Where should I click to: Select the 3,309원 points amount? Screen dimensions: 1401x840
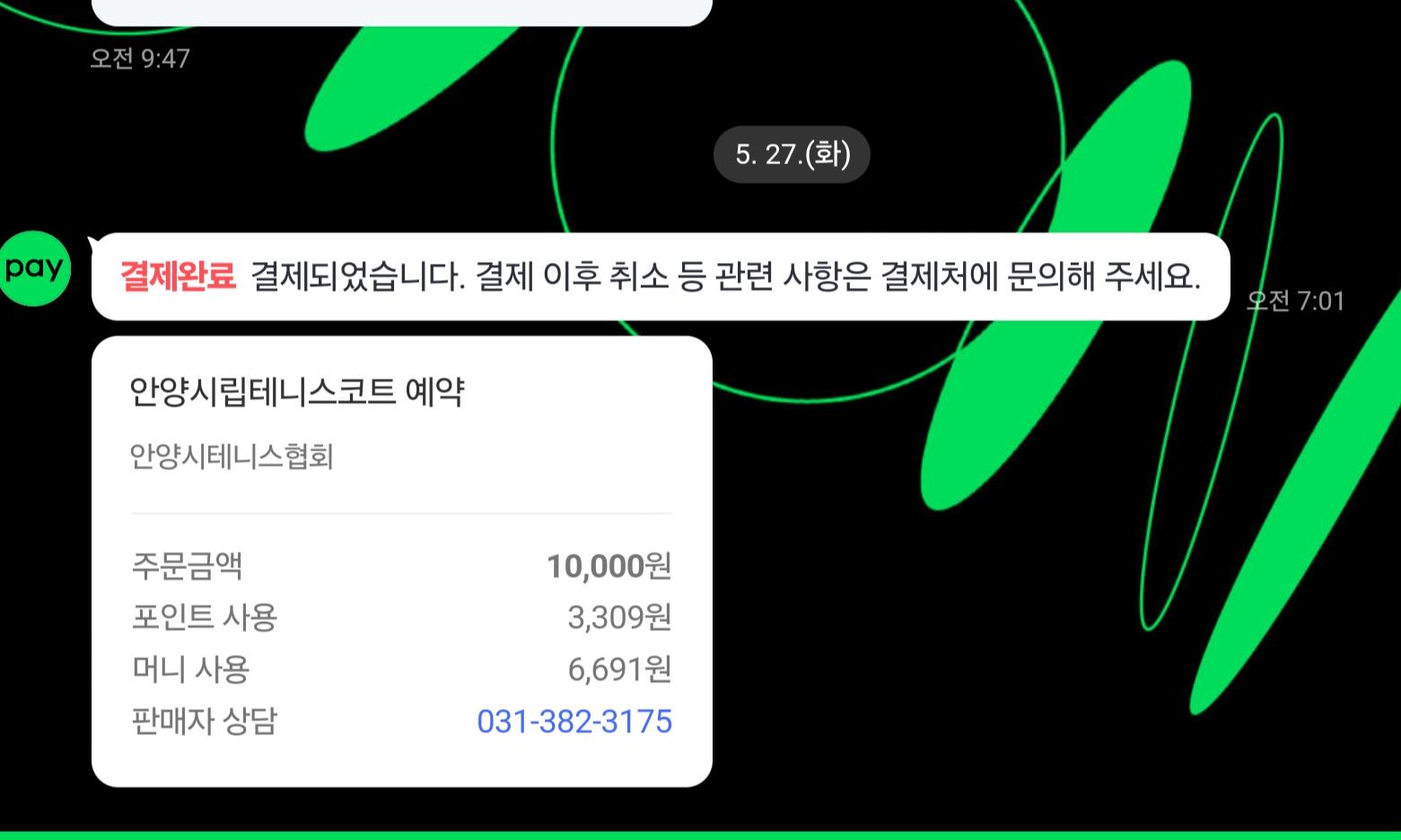click(x=620, y=617)
